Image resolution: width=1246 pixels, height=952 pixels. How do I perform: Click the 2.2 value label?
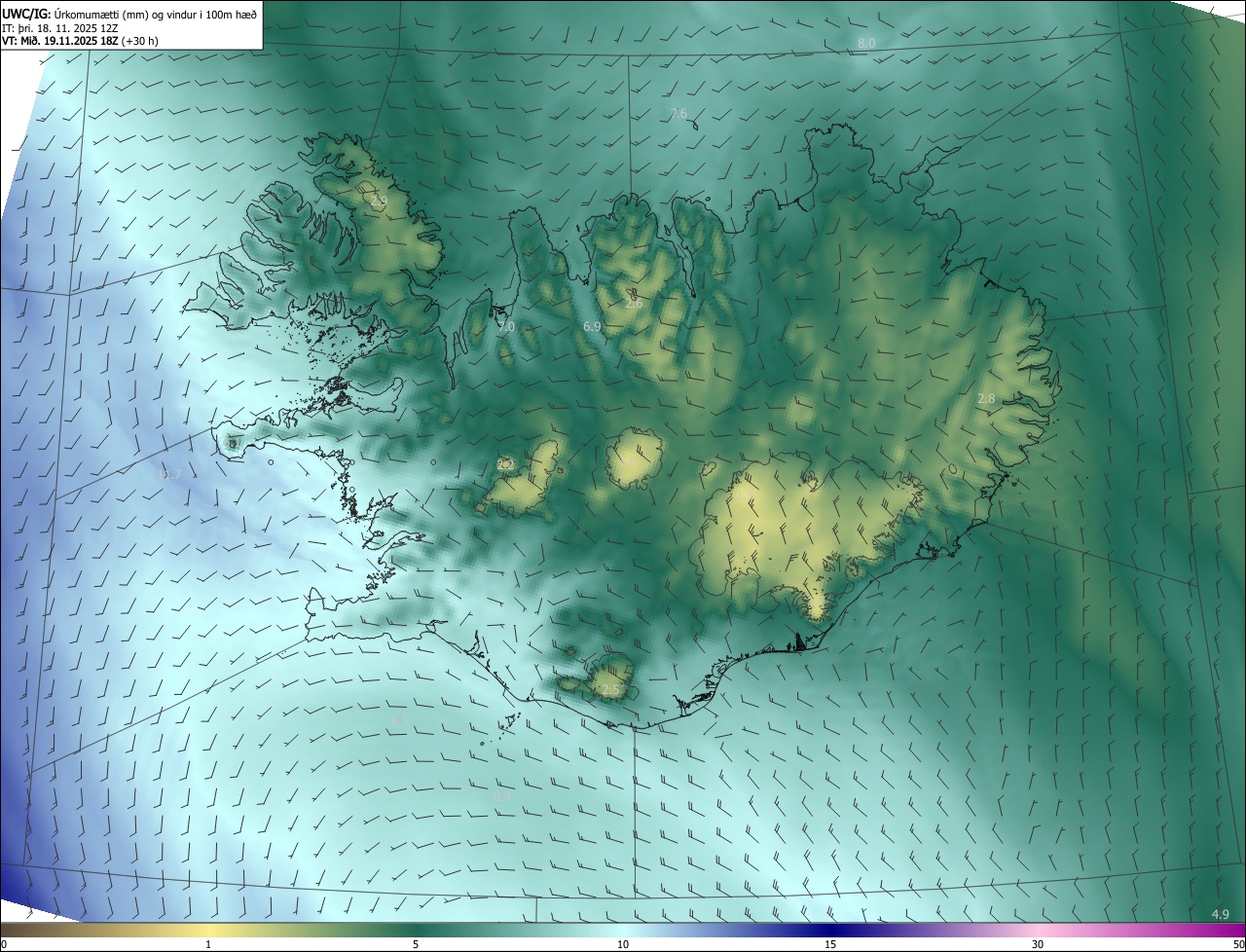click(x=504, y=464)
